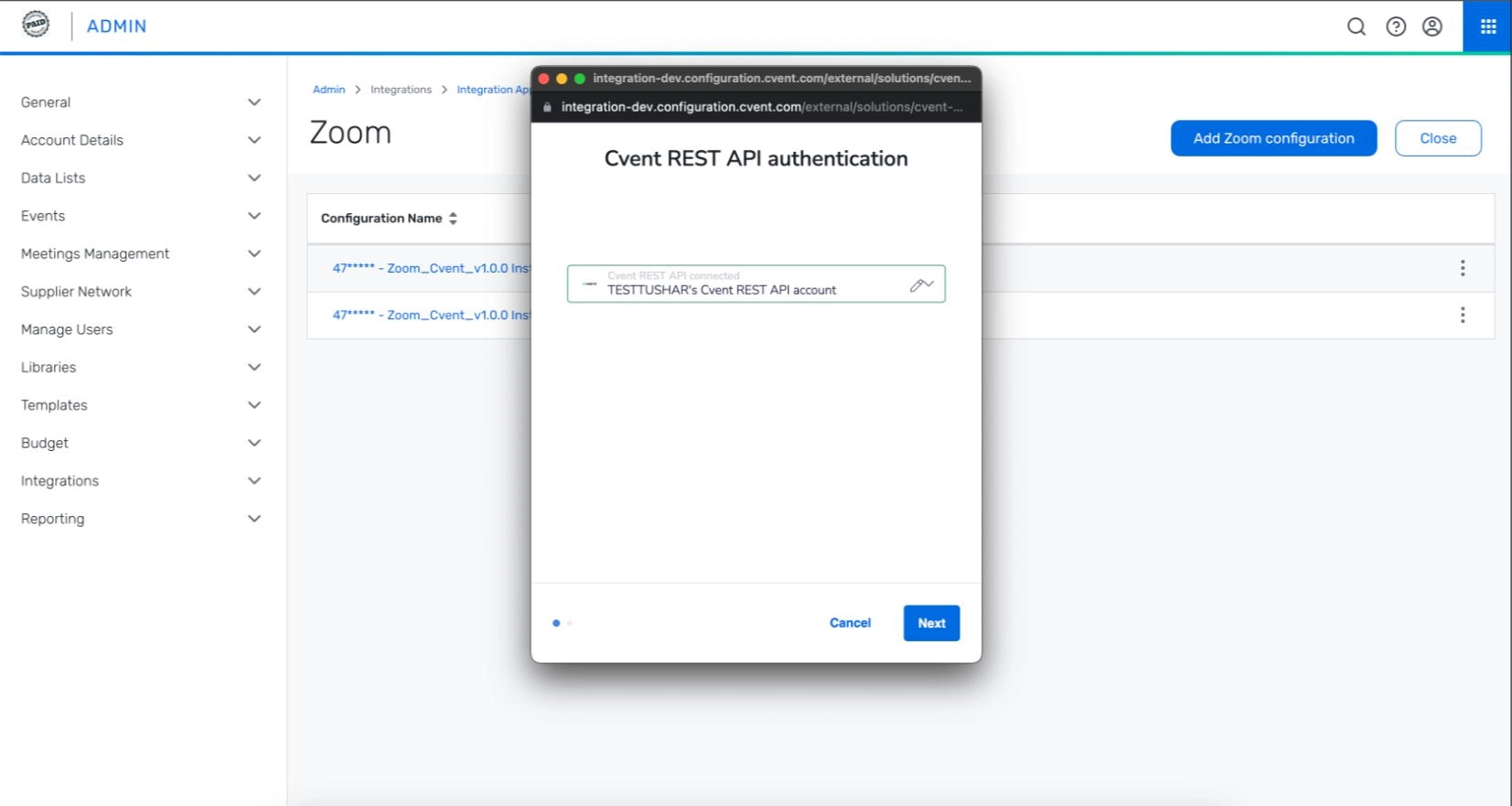Close the popup window with red button
The width and height of the screenshot is (1512, 806).
click(x=544, y=79)
